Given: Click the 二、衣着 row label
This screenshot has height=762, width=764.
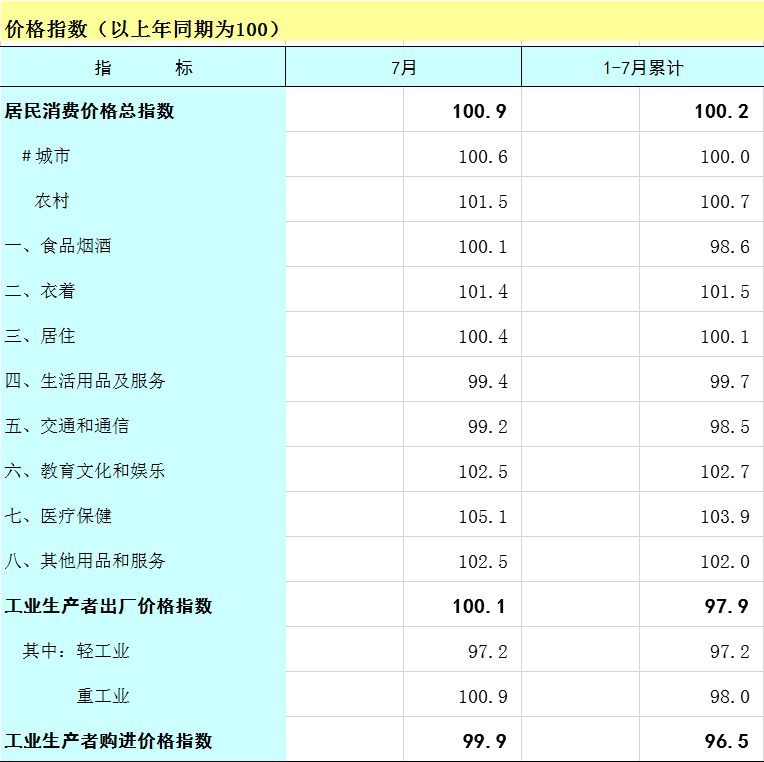Looking at the screenshot, I should click(40, 291).
